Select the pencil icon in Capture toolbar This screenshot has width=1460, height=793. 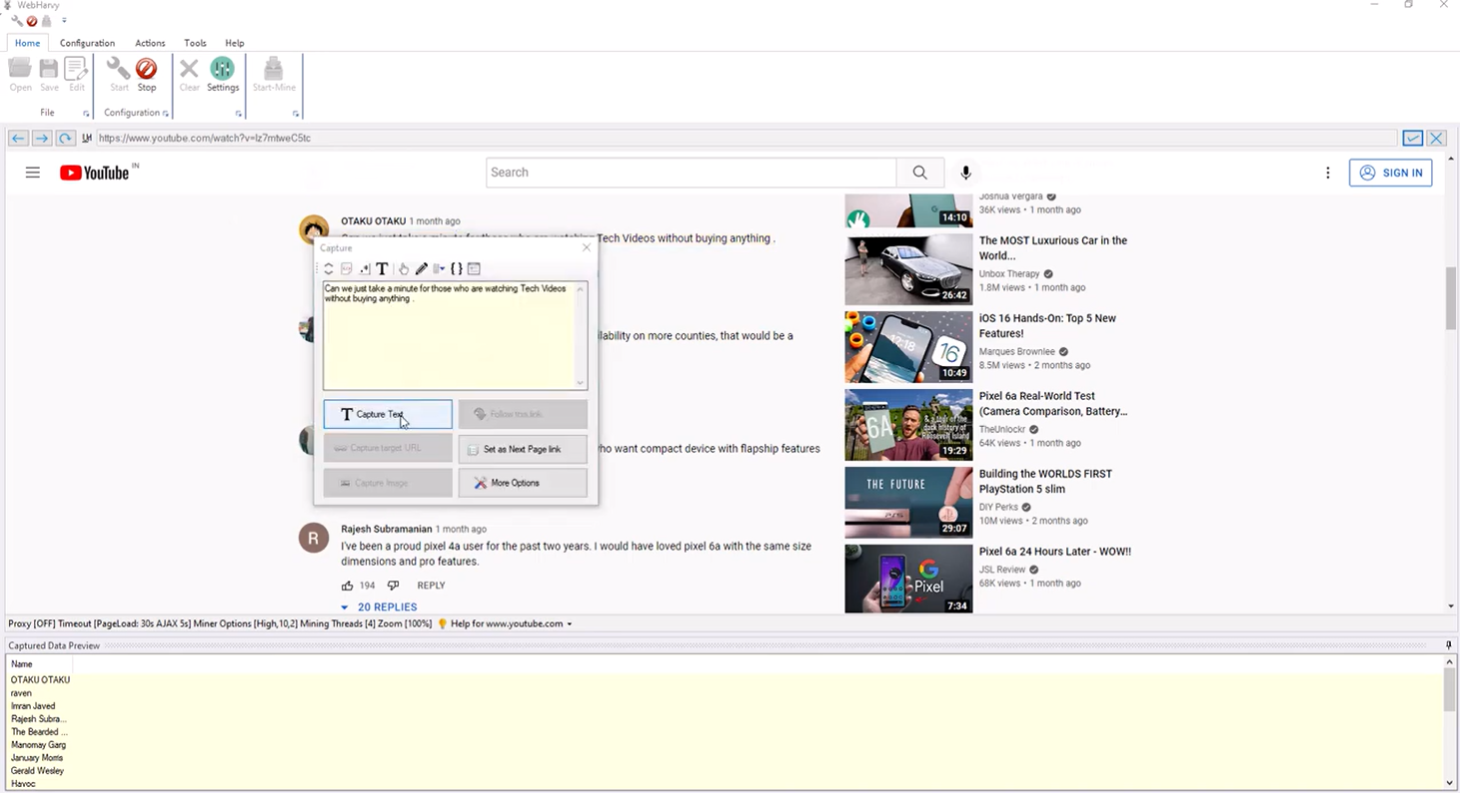421,269
